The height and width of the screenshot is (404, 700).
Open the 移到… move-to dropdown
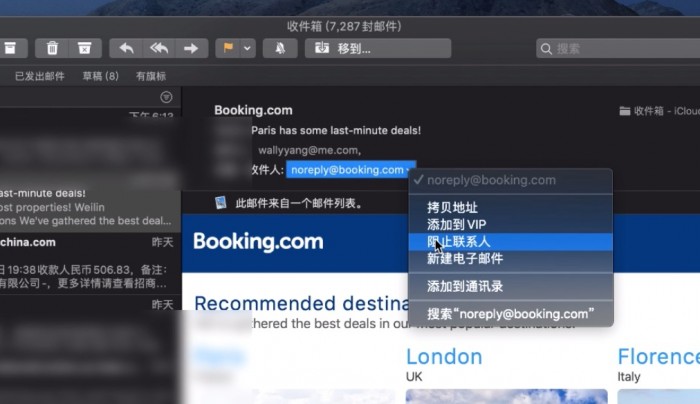point(378,48)
